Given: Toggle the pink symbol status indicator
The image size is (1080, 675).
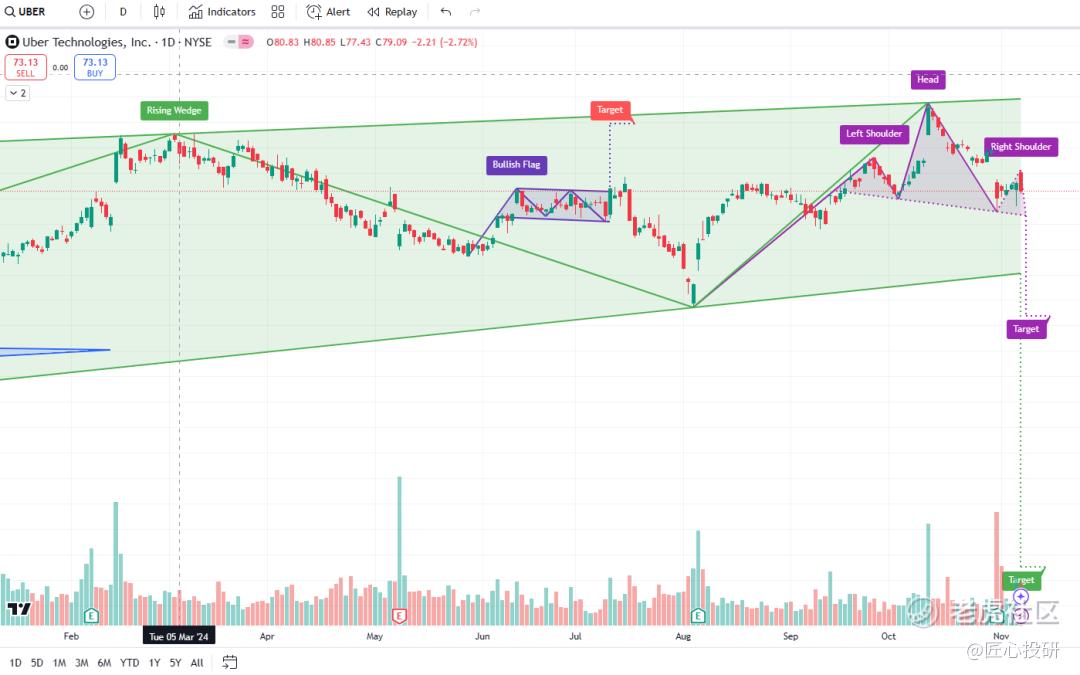Looking at the screenshot, I should click(x=247, y=42).
